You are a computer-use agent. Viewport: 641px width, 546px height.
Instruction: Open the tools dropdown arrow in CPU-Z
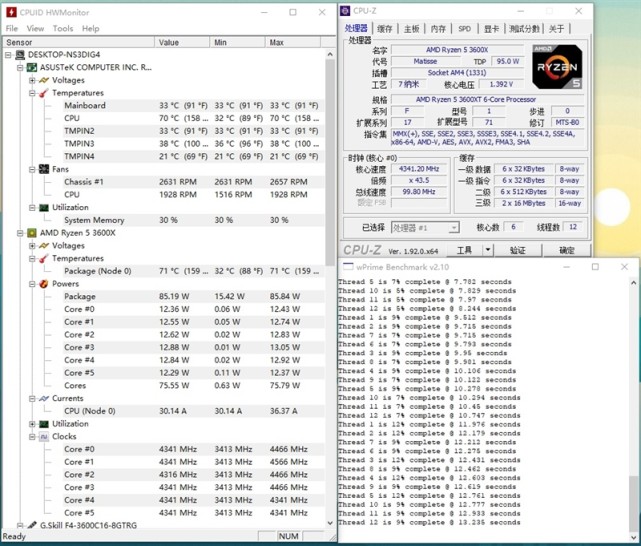point(488,250)
